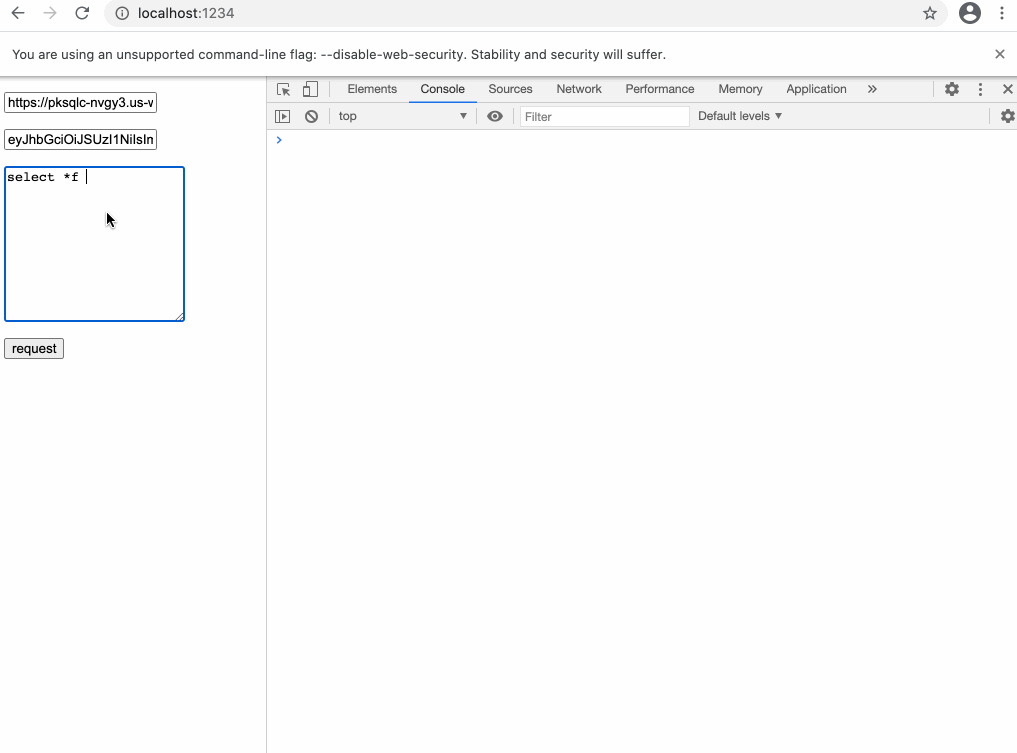Expand hidden DevTools tabs with the chevron
The width and height of the screenshot is (1017, 753).
click(x=872, y=89)
